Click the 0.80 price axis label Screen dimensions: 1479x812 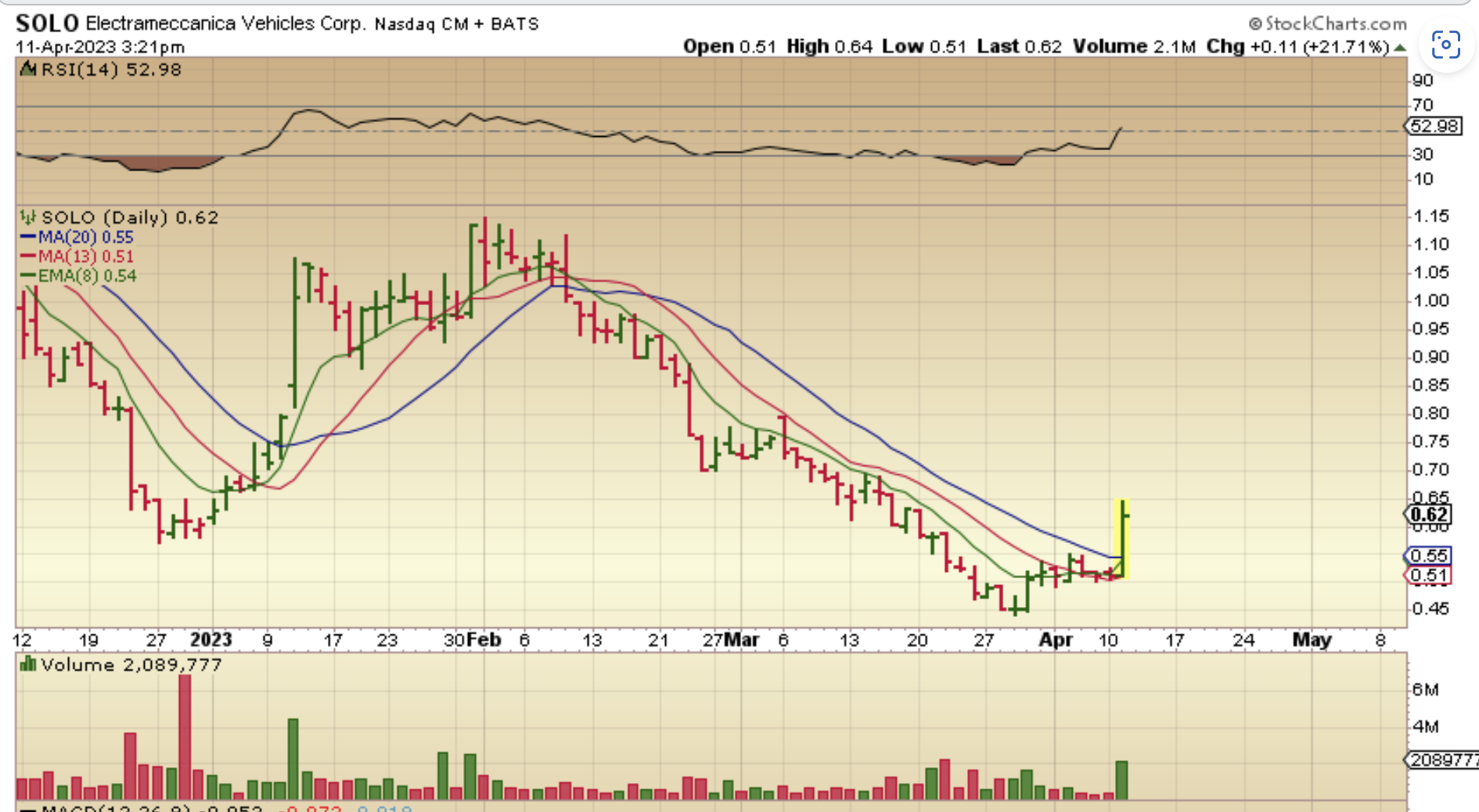point(1431,413)
